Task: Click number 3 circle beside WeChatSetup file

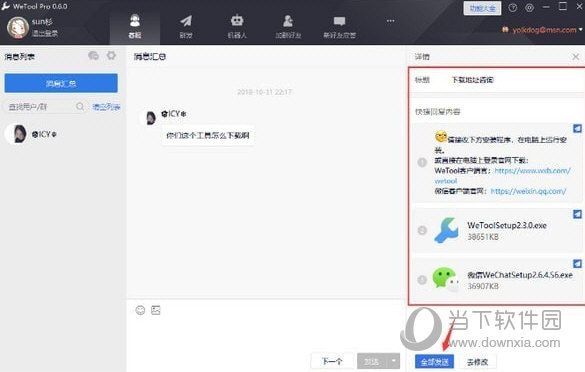Action: (422, 280)
